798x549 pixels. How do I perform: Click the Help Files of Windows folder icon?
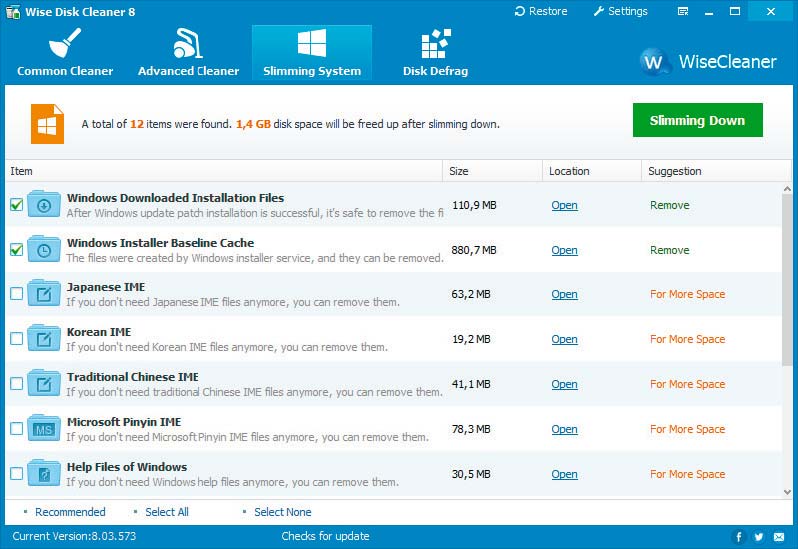pos(44,473)
